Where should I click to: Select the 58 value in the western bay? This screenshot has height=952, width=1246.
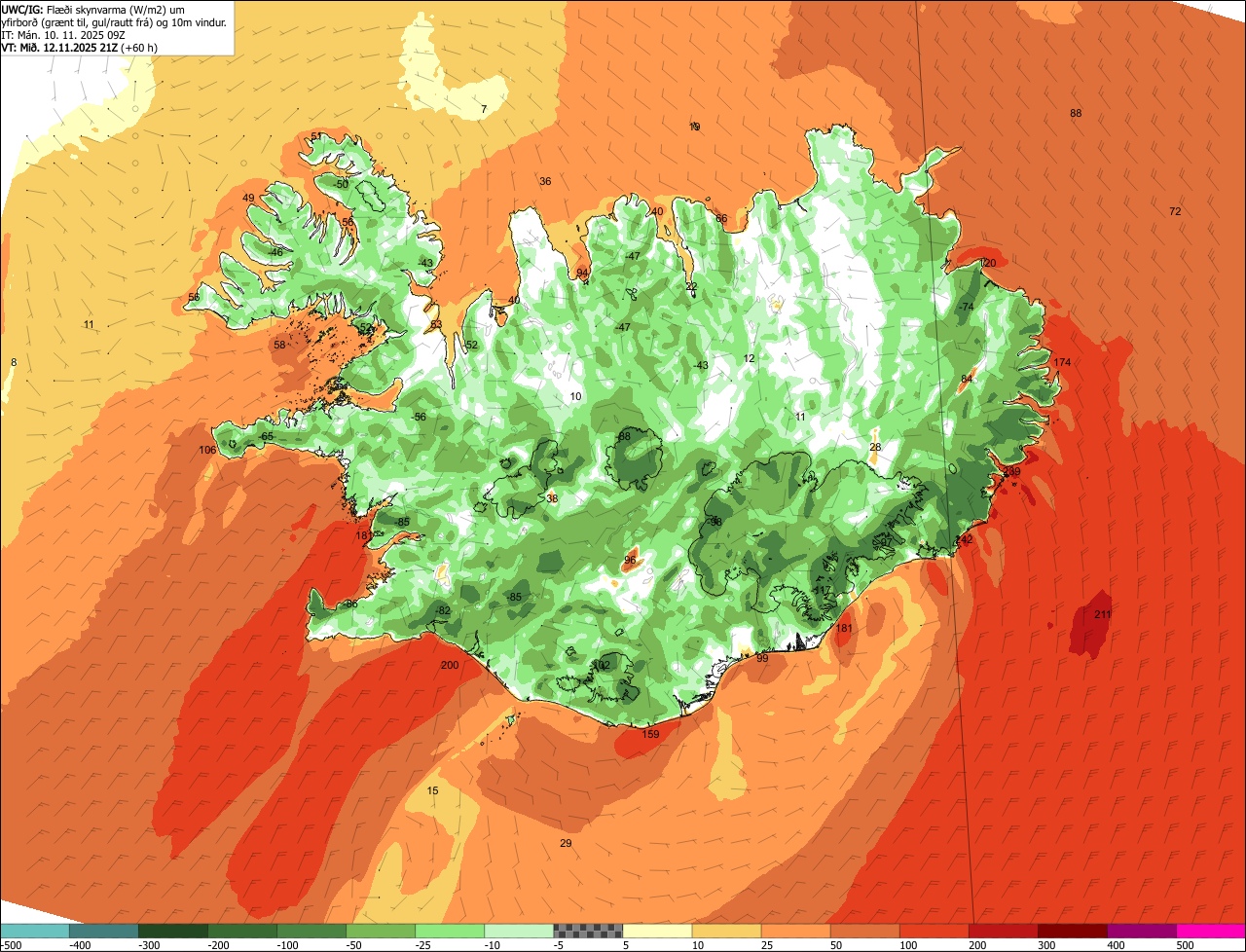click(279, 345)
